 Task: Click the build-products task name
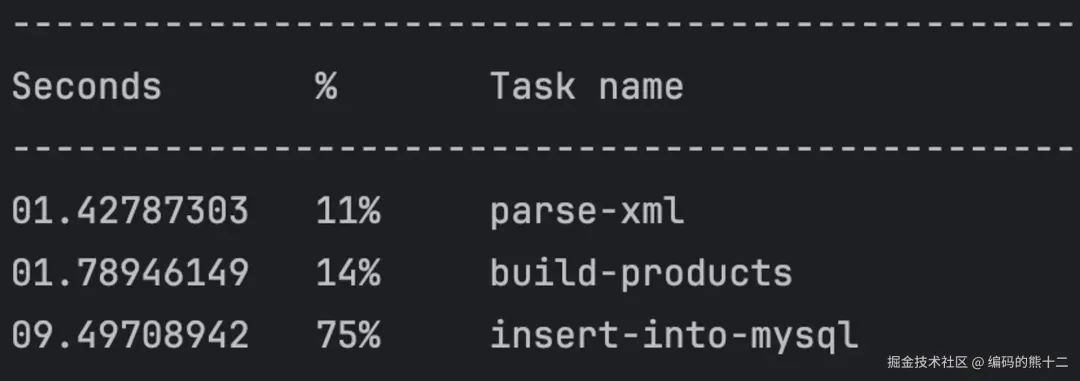point(641,274)
